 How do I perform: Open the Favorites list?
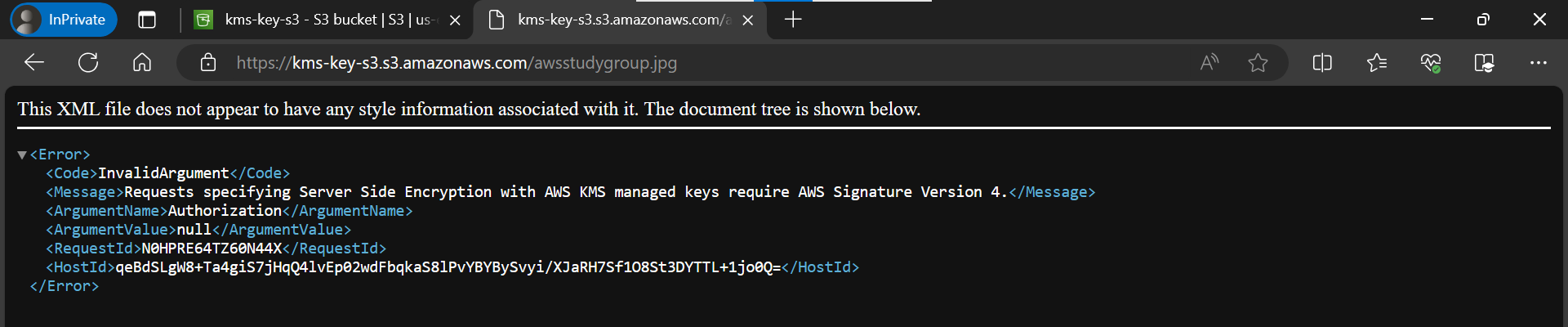click(x=1376, y=62)
